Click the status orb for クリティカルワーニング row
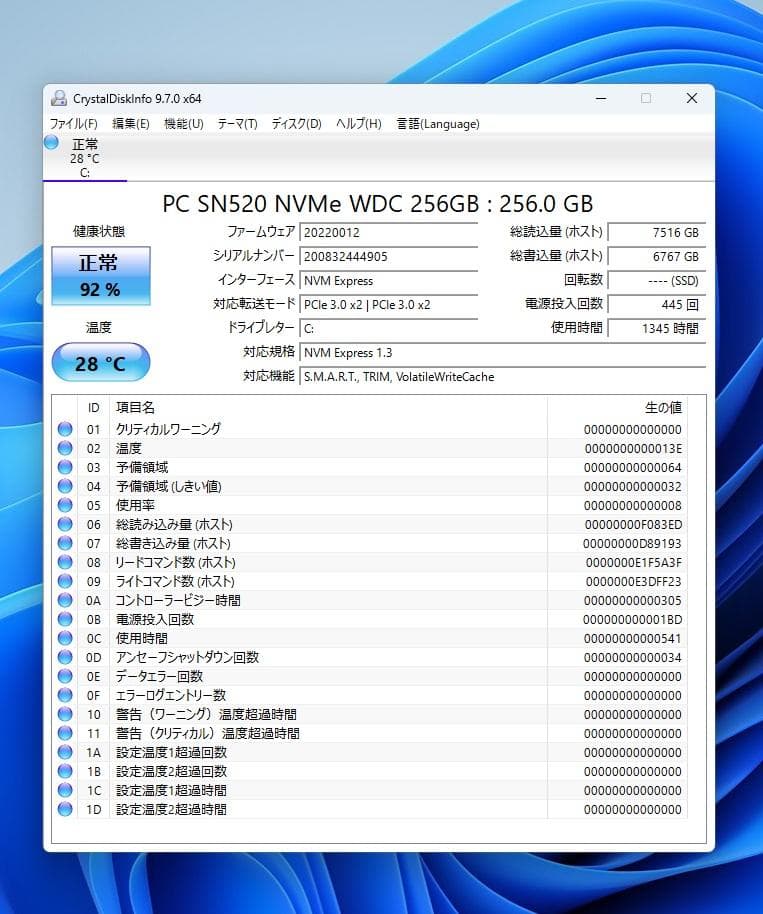763x914 pixels. (65, 429)
